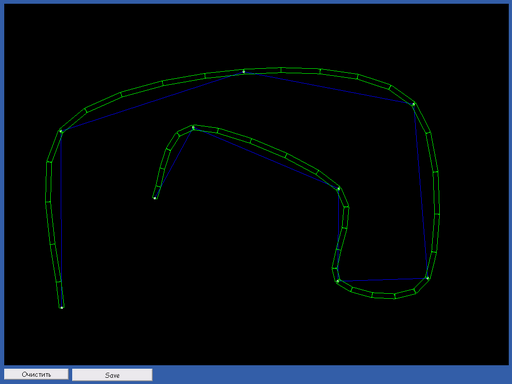Select the vertex atop the long vertical blue line
This screenshot has width=512, height=384.
pyautogui.click(x=61, y=132)
